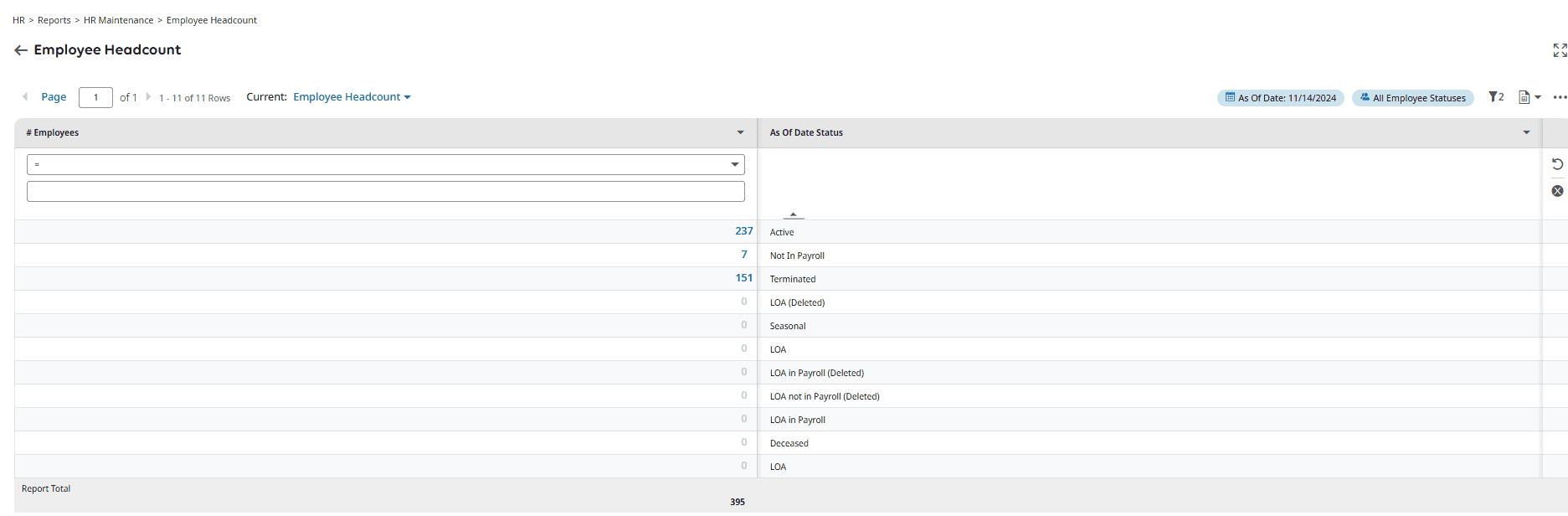Collapse the filter row with the small up arrow
The width and height of the screenshot is (1568, 516).
click(793, 214)
